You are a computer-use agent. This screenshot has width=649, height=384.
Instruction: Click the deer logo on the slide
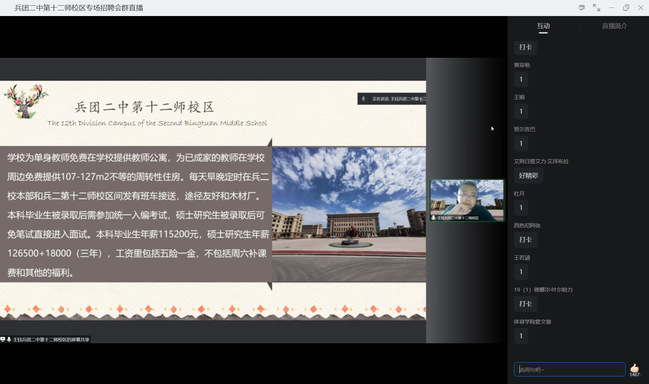pos(26,101)
